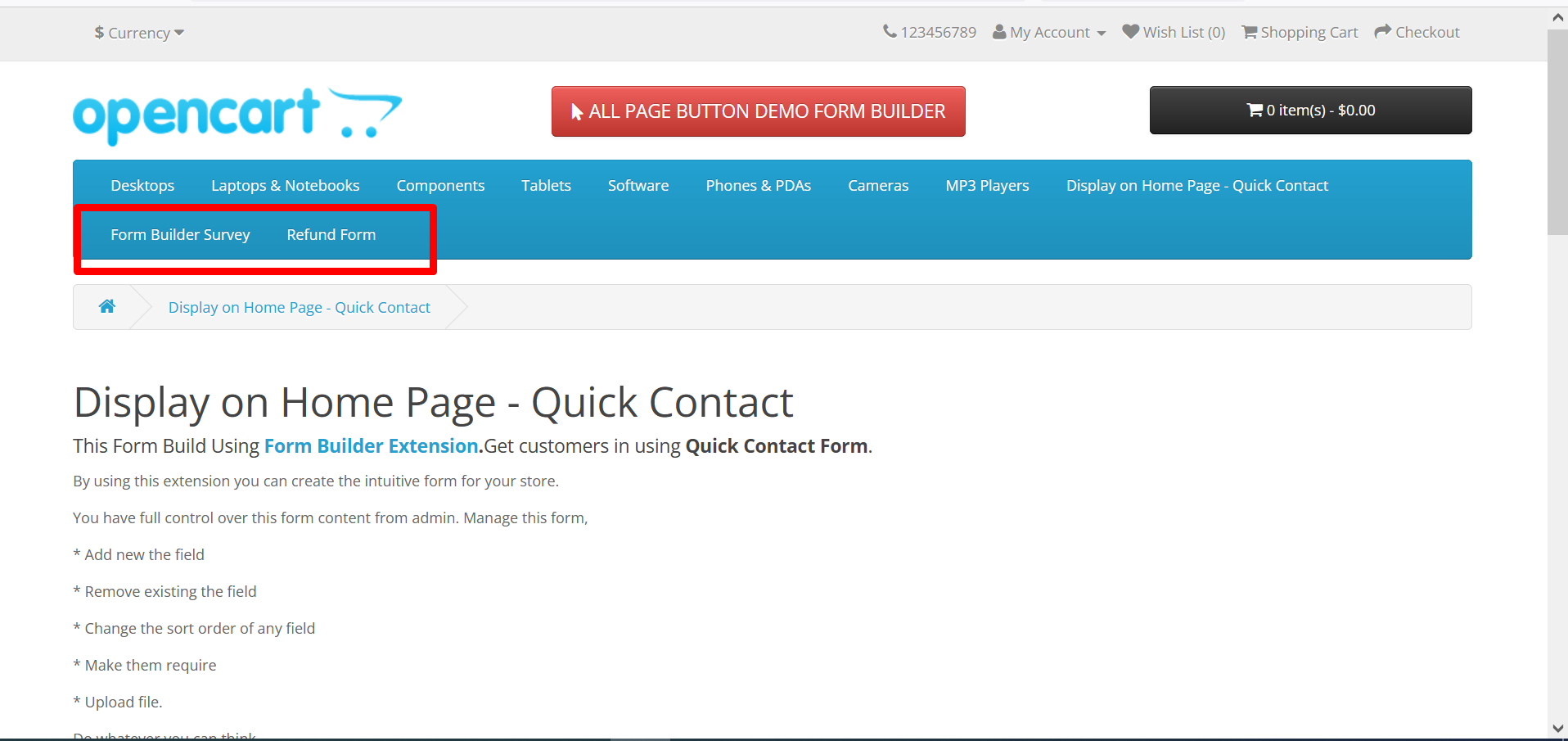The width and height of the screenshot is (1568, 741).
Task: Go to the Refund Form page
Action: click(x=331, y=235)
